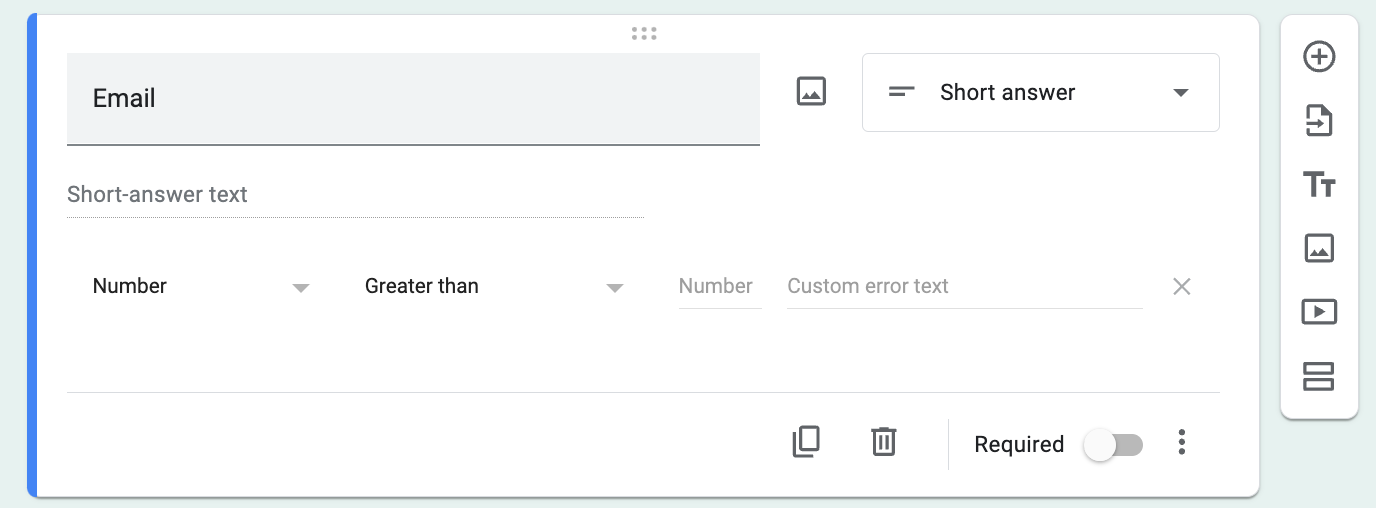Expand the Greater than condition dropdown
The image size is (1376, 508).
pyautogui.click(x=494, y=287)
